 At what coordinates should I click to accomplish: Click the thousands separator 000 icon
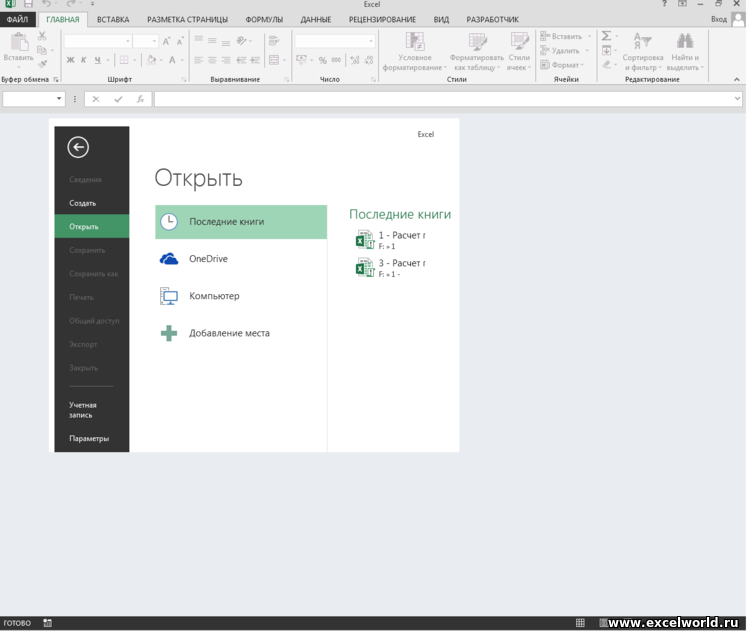coord(336,60)
